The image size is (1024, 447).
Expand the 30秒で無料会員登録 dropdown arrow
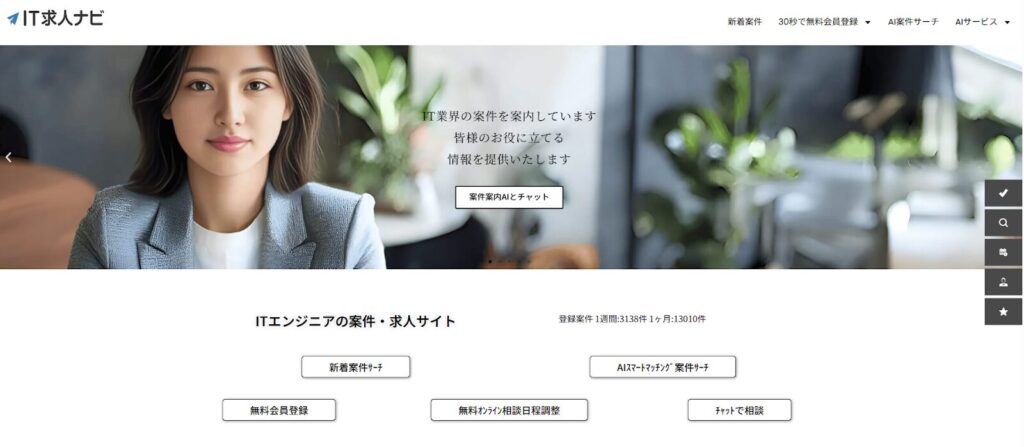point(868,22)
